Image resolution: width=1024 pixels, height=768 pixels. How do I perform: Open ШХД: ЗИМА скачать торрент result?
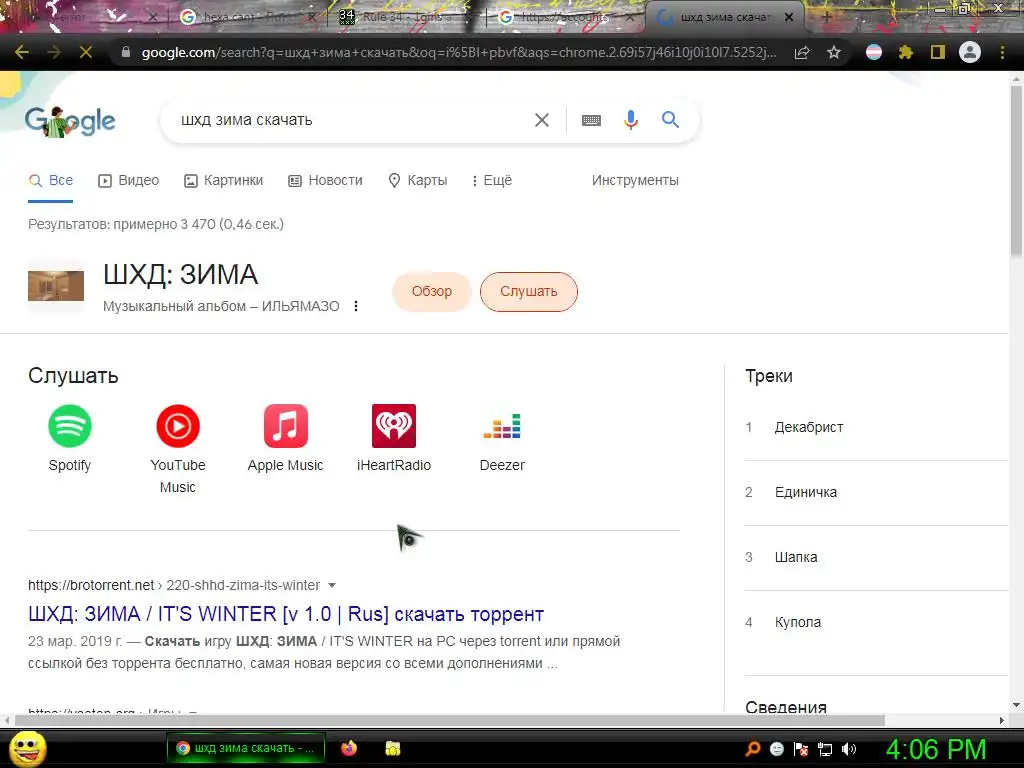tap(286, 614)
